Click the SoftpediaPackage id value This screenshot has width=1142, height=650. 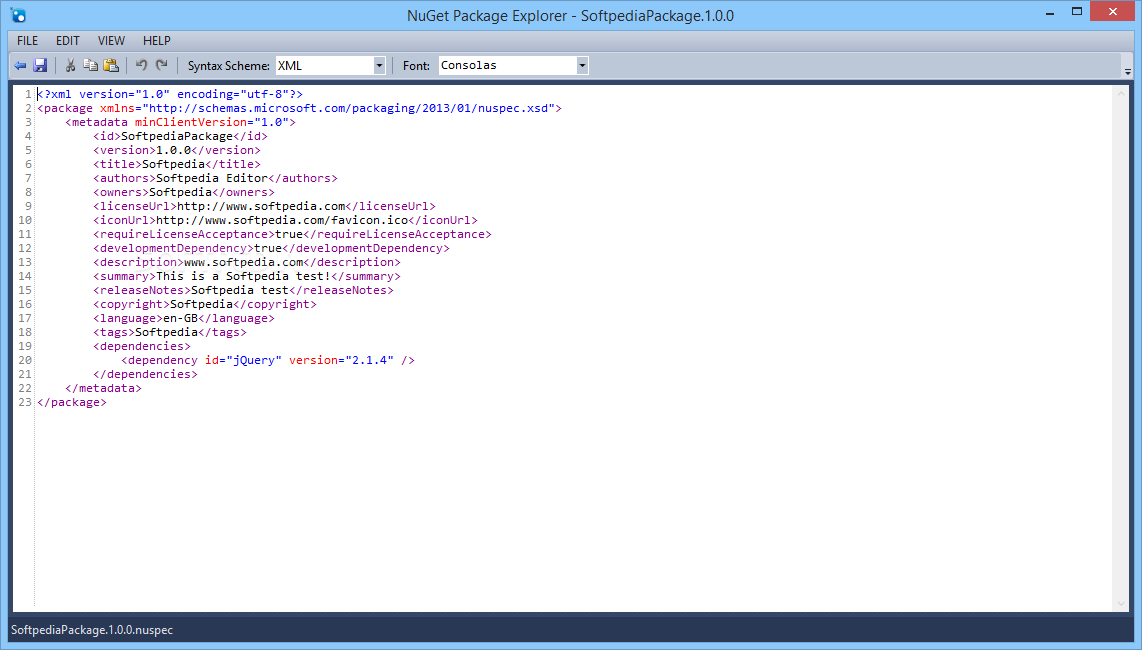coord(177,136)
